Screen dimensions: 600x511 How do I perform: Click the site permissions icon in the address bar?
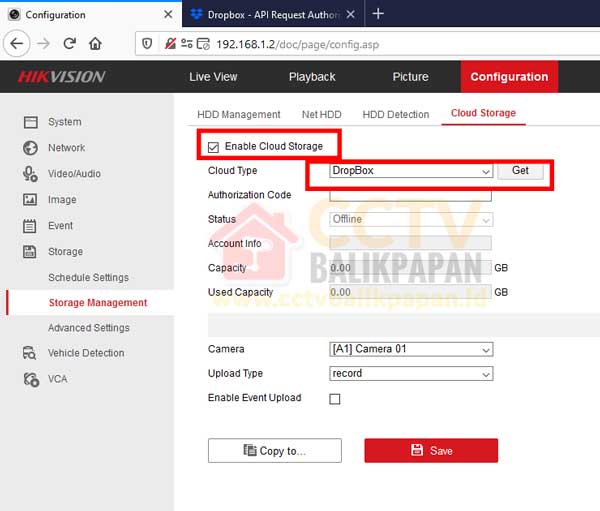coord(187,44)
